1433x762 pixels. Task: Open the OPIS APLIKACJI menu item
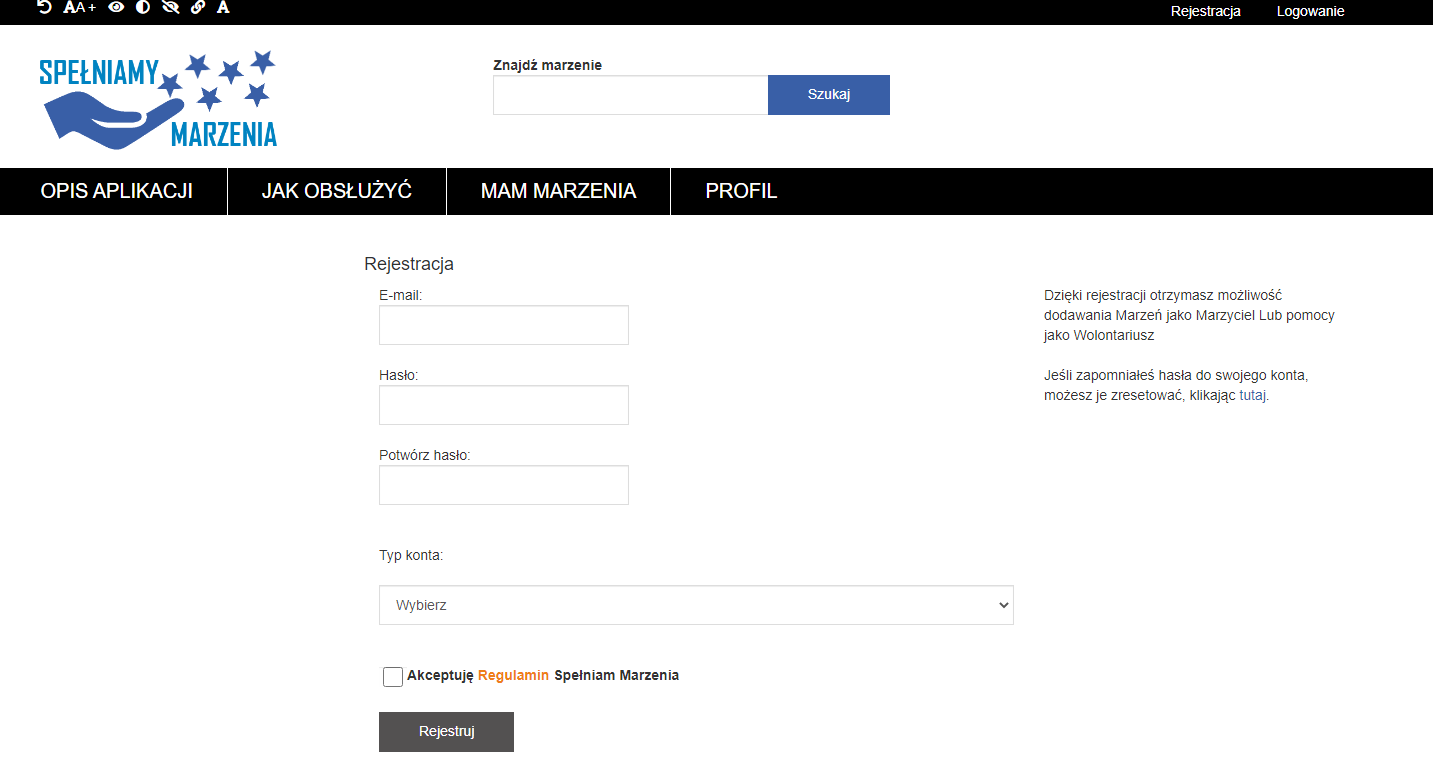click(x=116, y=191)
